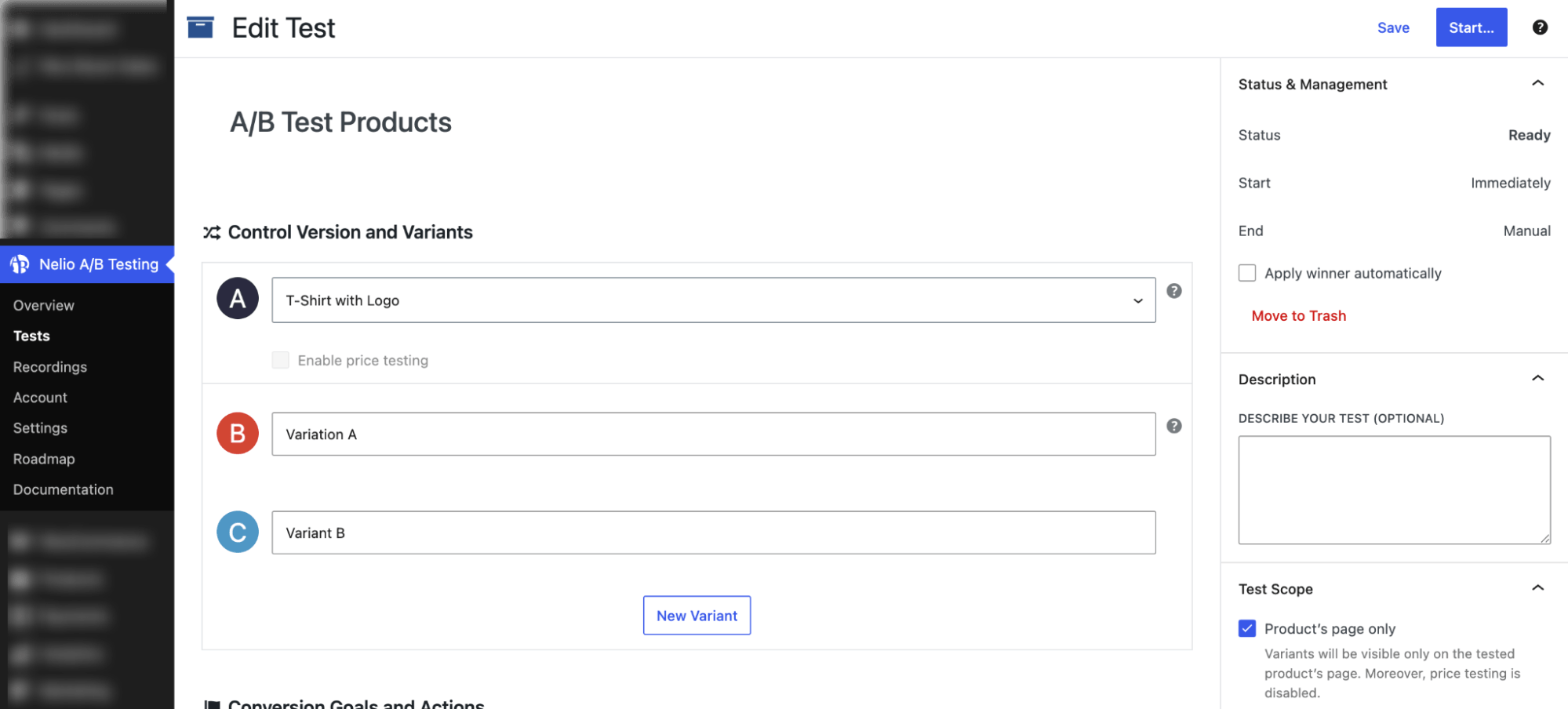Image resolution: width=1568 pixels, height=709 pixels.
Task: Click the Start... button
Action: [x=1472, y=27]
